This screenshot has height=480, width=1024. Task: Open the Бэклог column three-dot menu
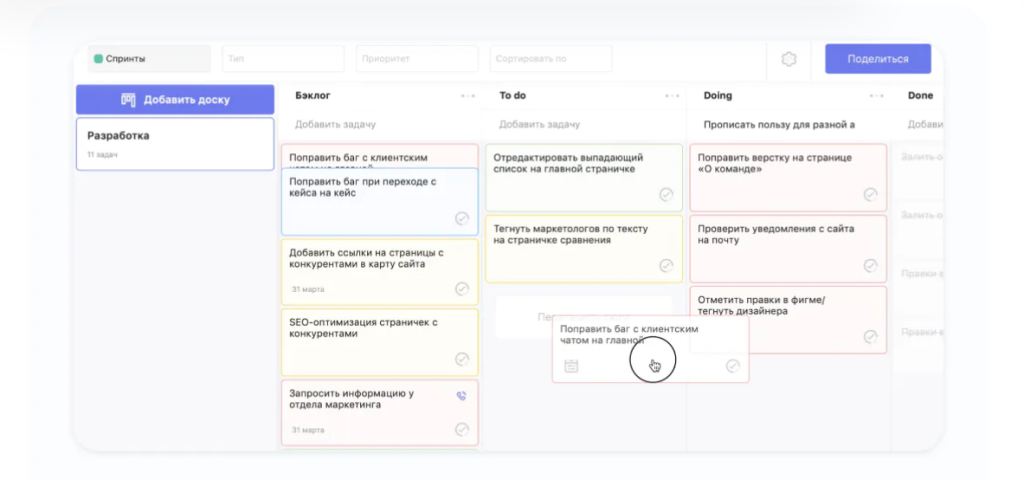point(468,96)
